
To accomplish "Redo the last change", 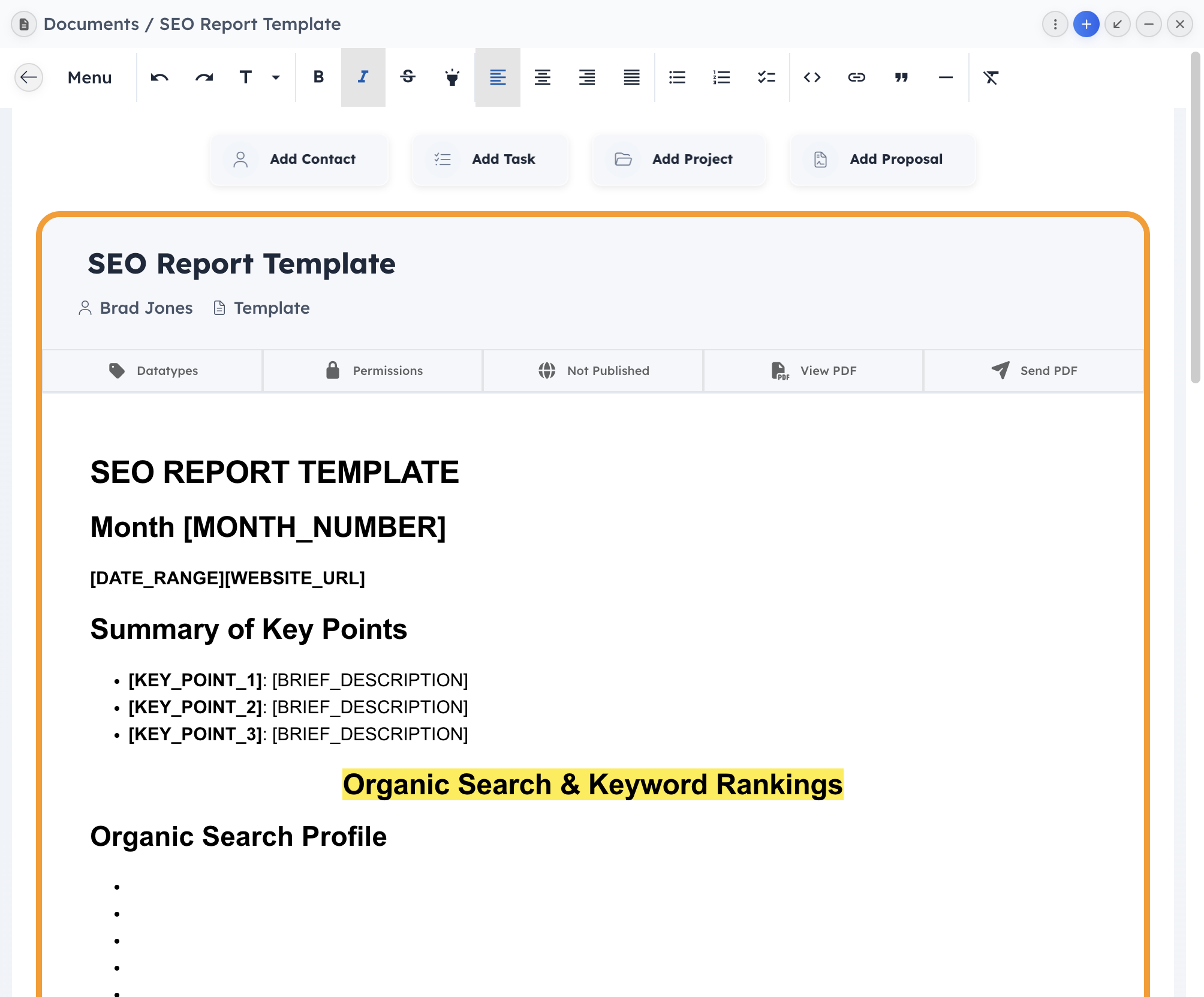I will point(204,77).
